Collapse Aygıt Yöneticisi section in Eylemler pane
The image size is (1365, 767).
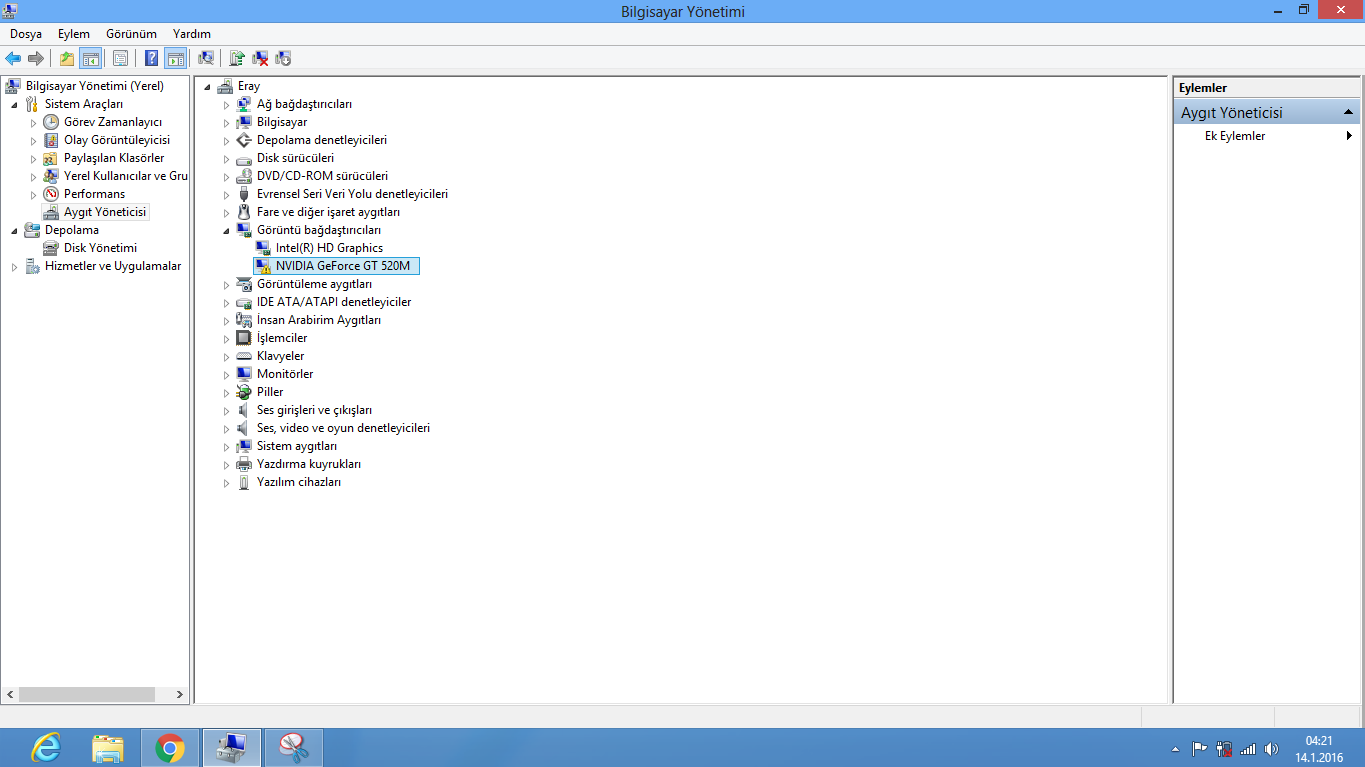click(x=1348, y=113)
